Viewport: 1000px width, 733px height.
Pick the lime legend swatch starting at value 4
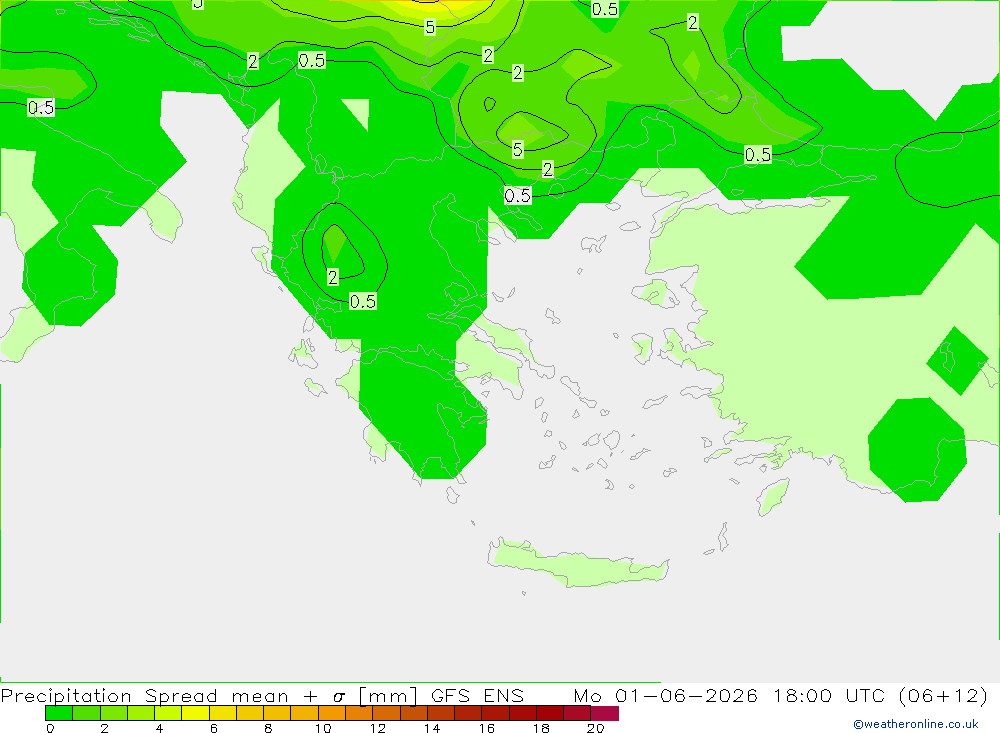tap(168, 713)
